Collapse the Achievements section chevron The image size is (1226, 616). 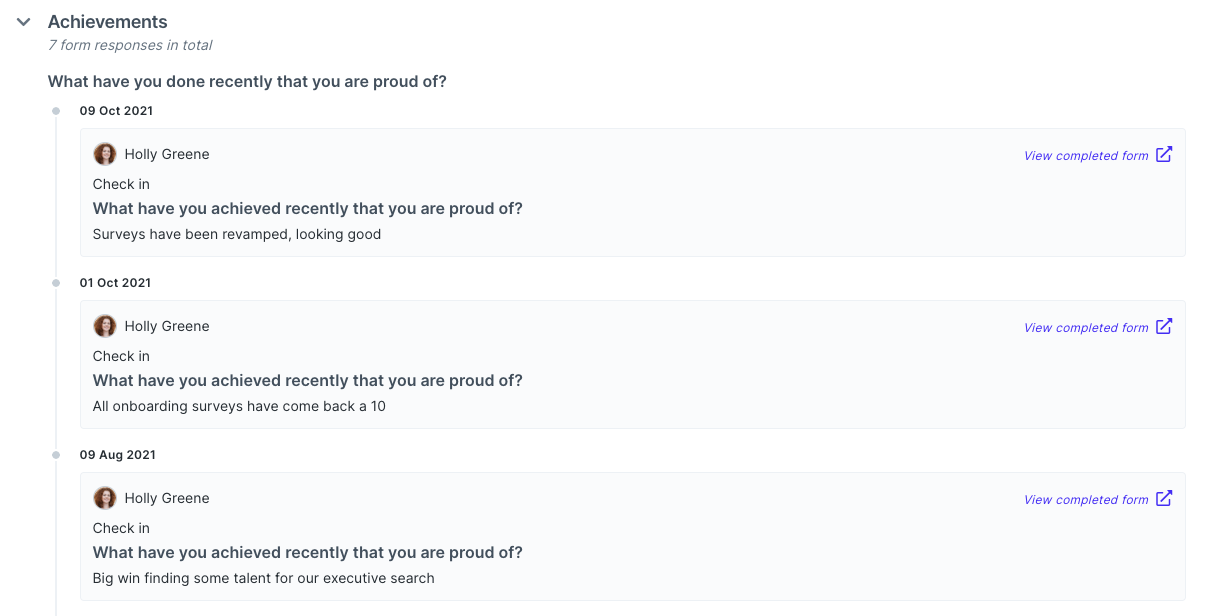click(24, 22)
